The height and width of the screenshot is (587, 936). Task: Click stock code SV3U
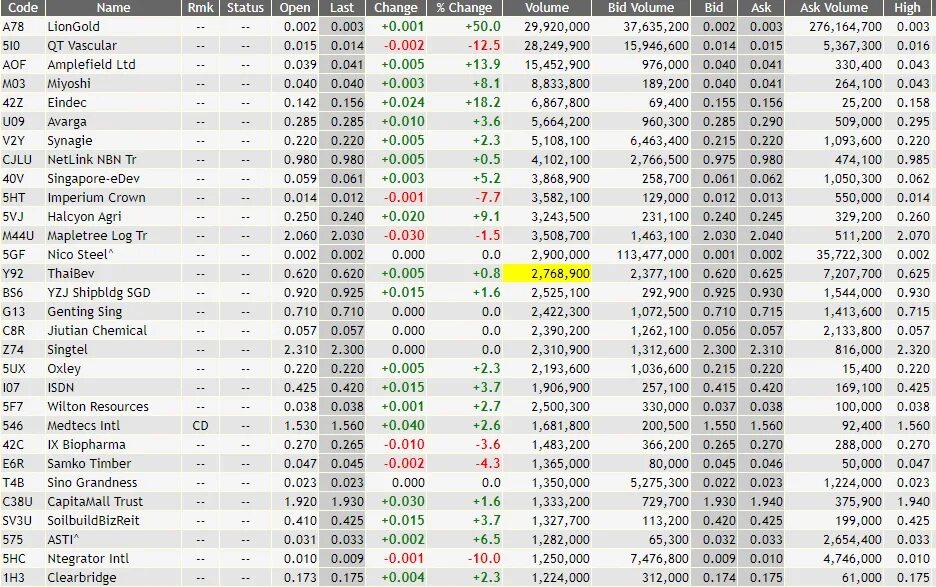(17, 521)
